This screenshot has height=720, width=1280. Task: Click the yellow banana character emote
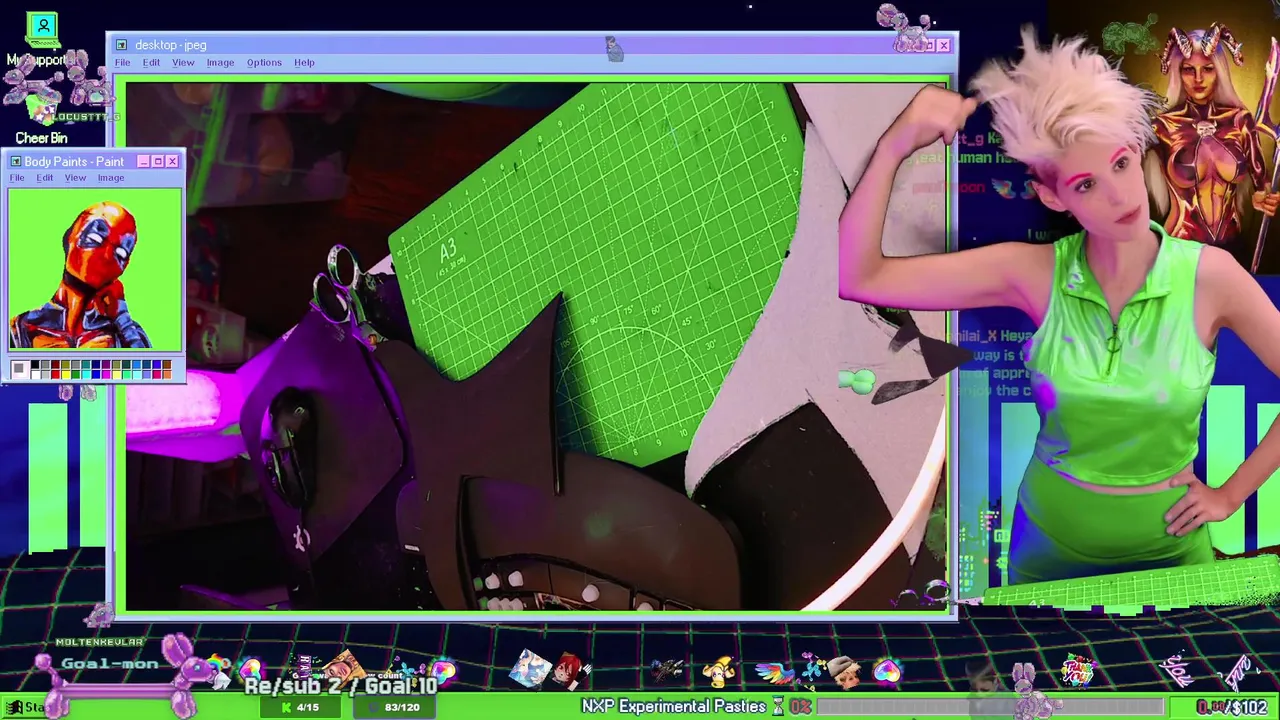(x=720, y=673)
